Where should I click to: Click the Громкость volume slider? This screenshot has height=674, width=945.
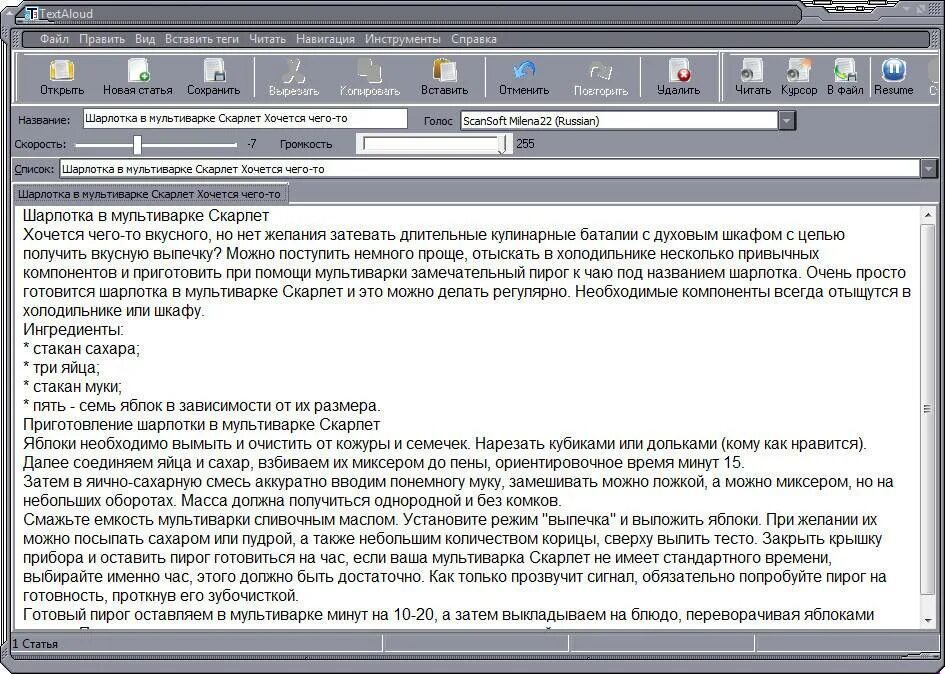click(x=434, y=144)
